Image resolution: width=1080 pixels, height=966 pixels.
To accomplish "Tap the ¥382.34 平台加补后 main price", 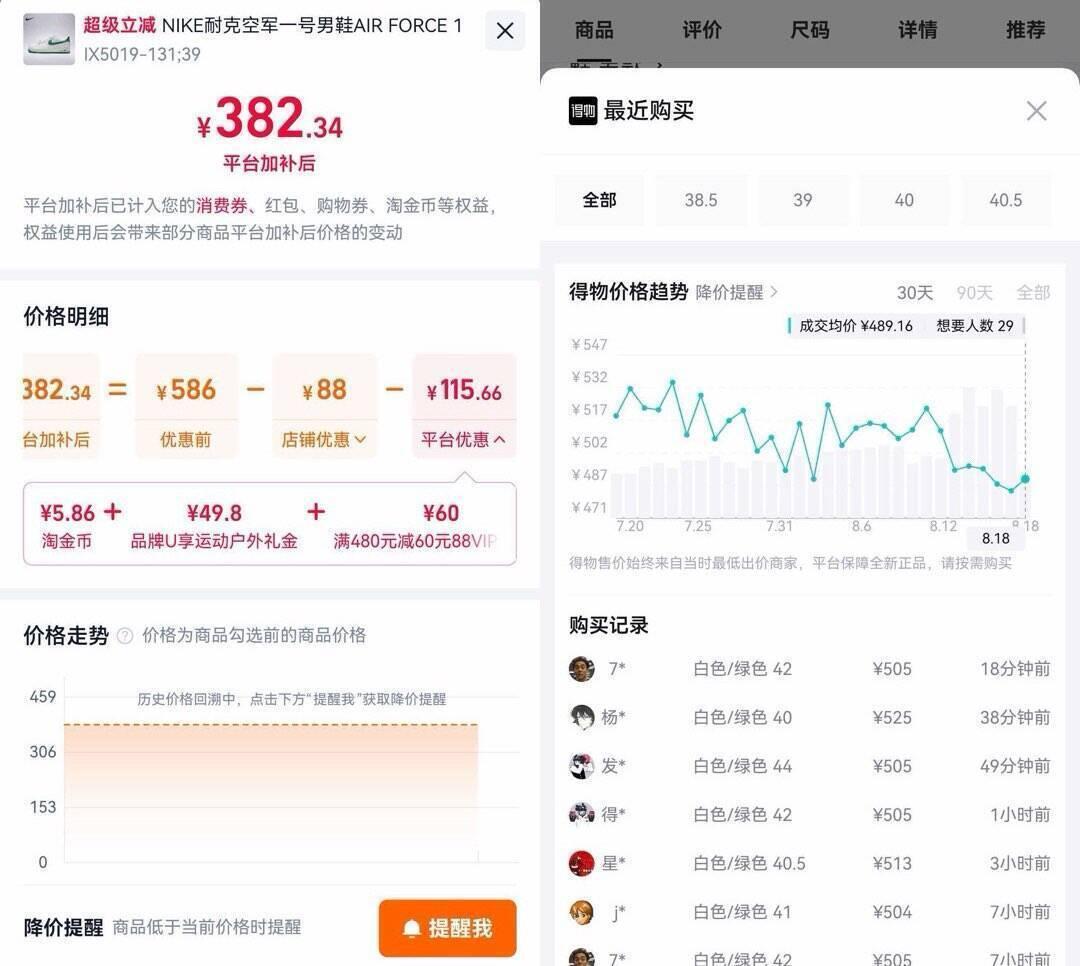I will click(x=269, y=119).
